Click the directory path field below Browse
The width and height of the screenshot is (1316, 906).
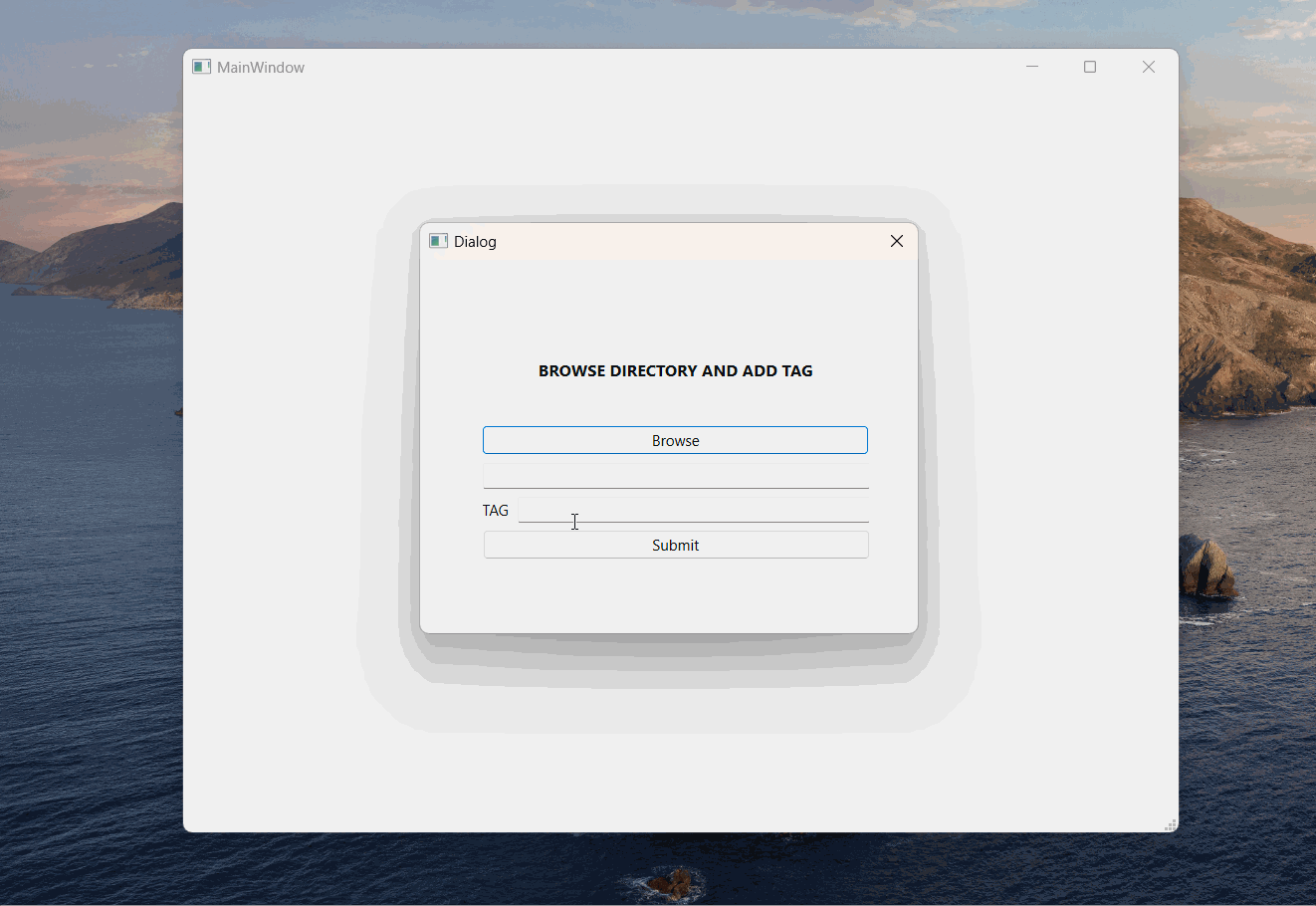click(x=676, y=476)
